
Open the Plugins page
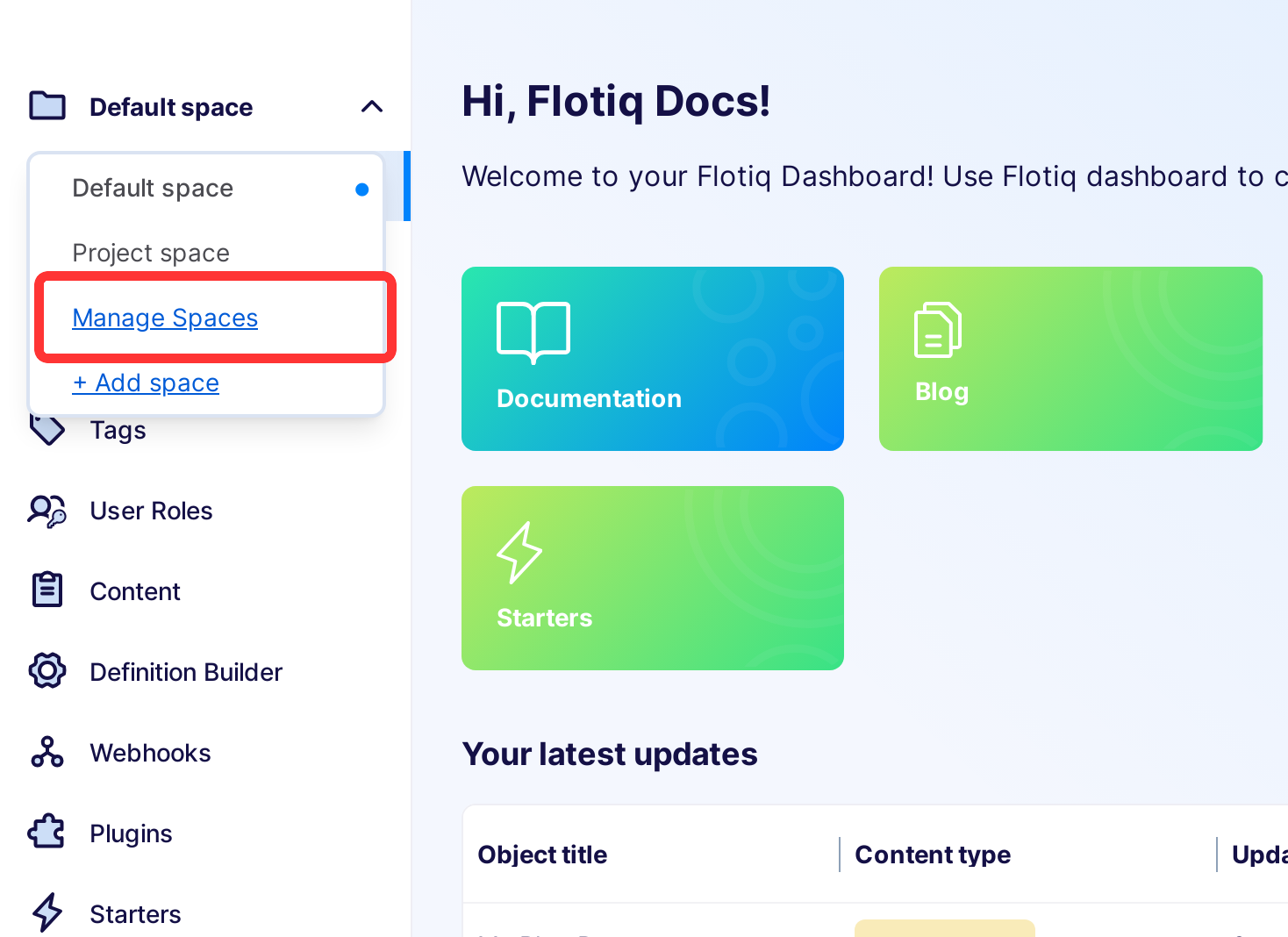131,834
